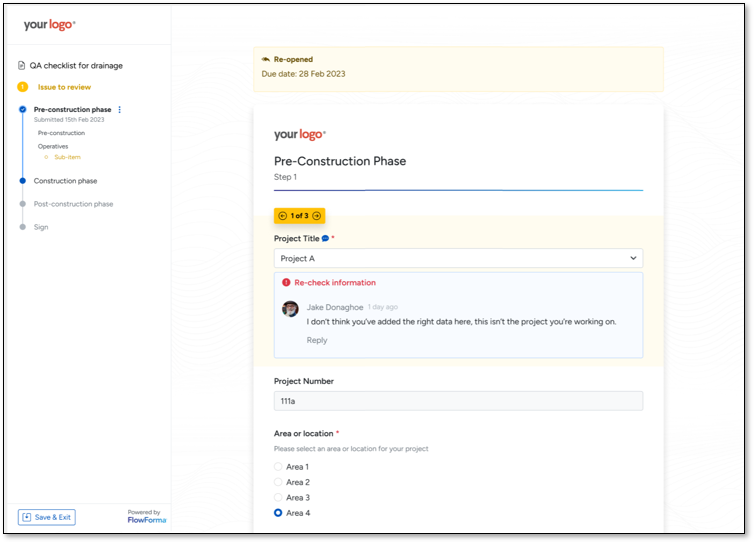Click the QA checklist document icon
The width and height of the screenshot is (754, 543).
[x=22, y=66]
